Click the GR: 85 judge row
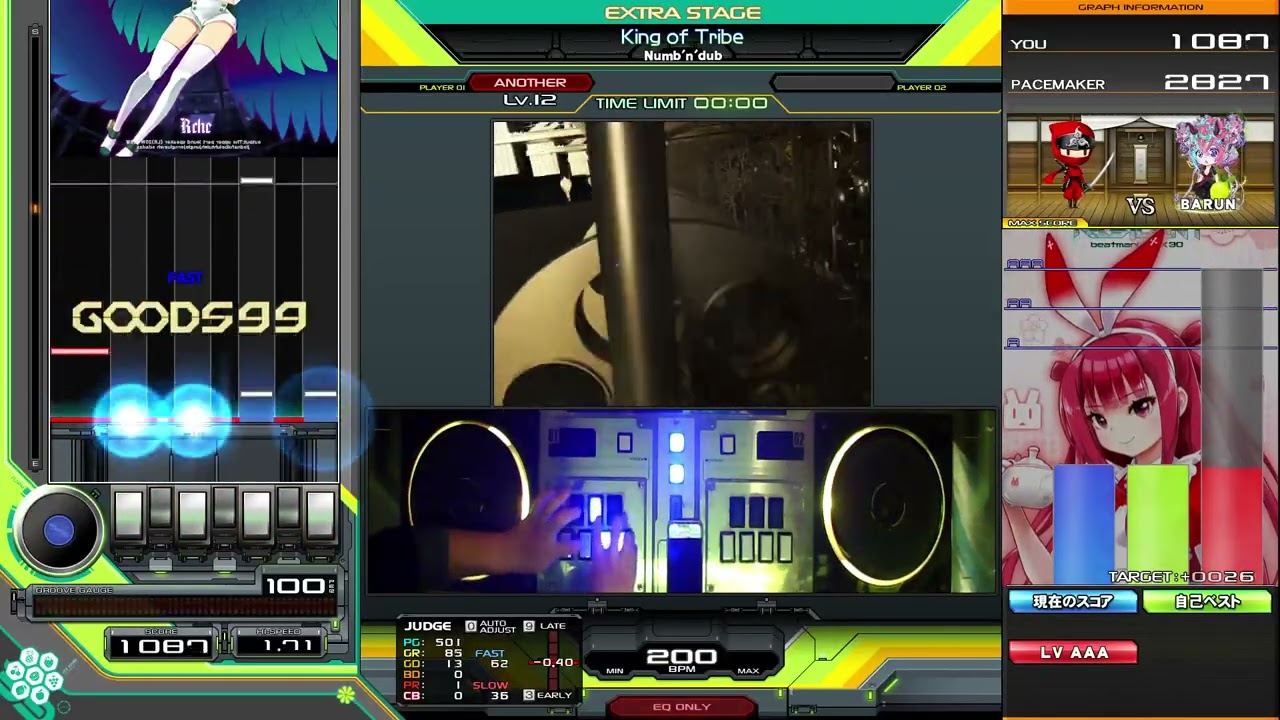Viewport: 1280px width, 720px height. [x=433, y=653]
